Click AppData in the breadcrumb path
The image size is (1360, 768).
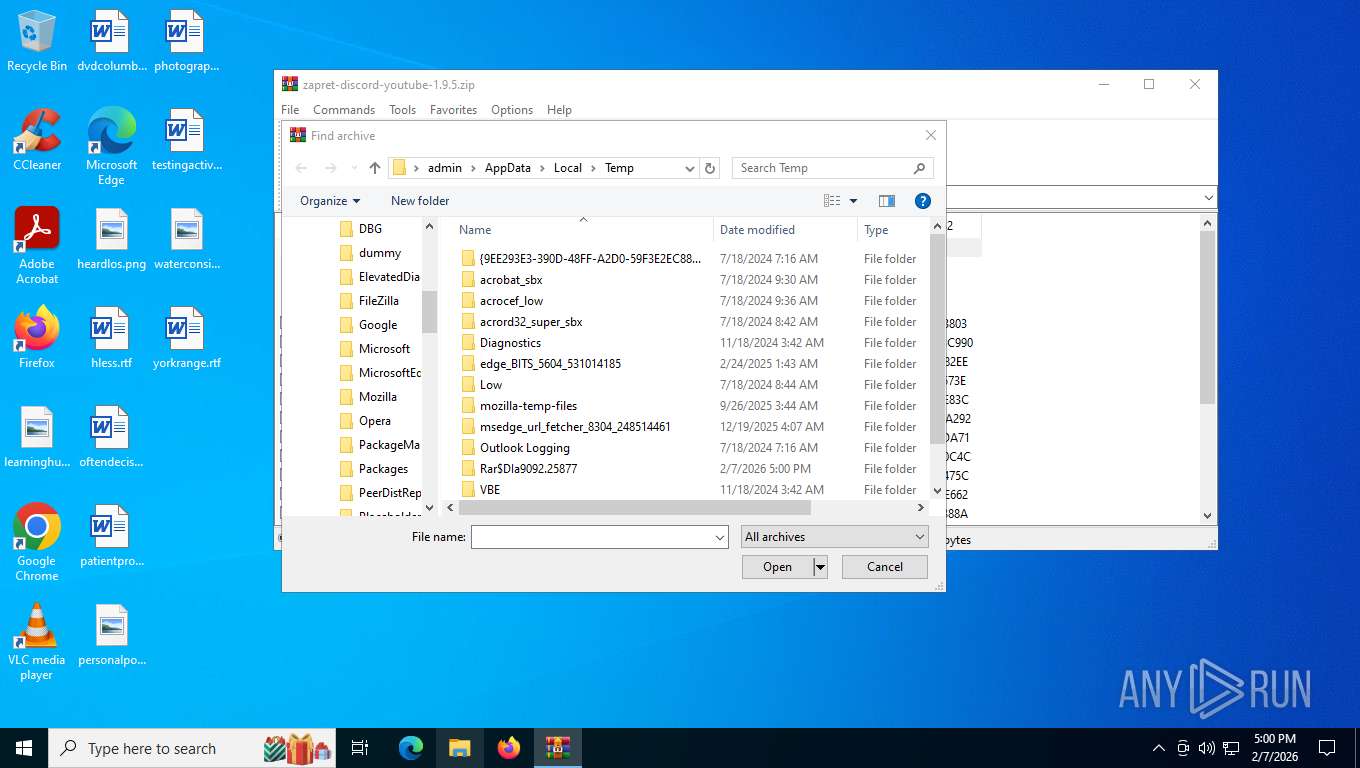[x=508, y=168]
